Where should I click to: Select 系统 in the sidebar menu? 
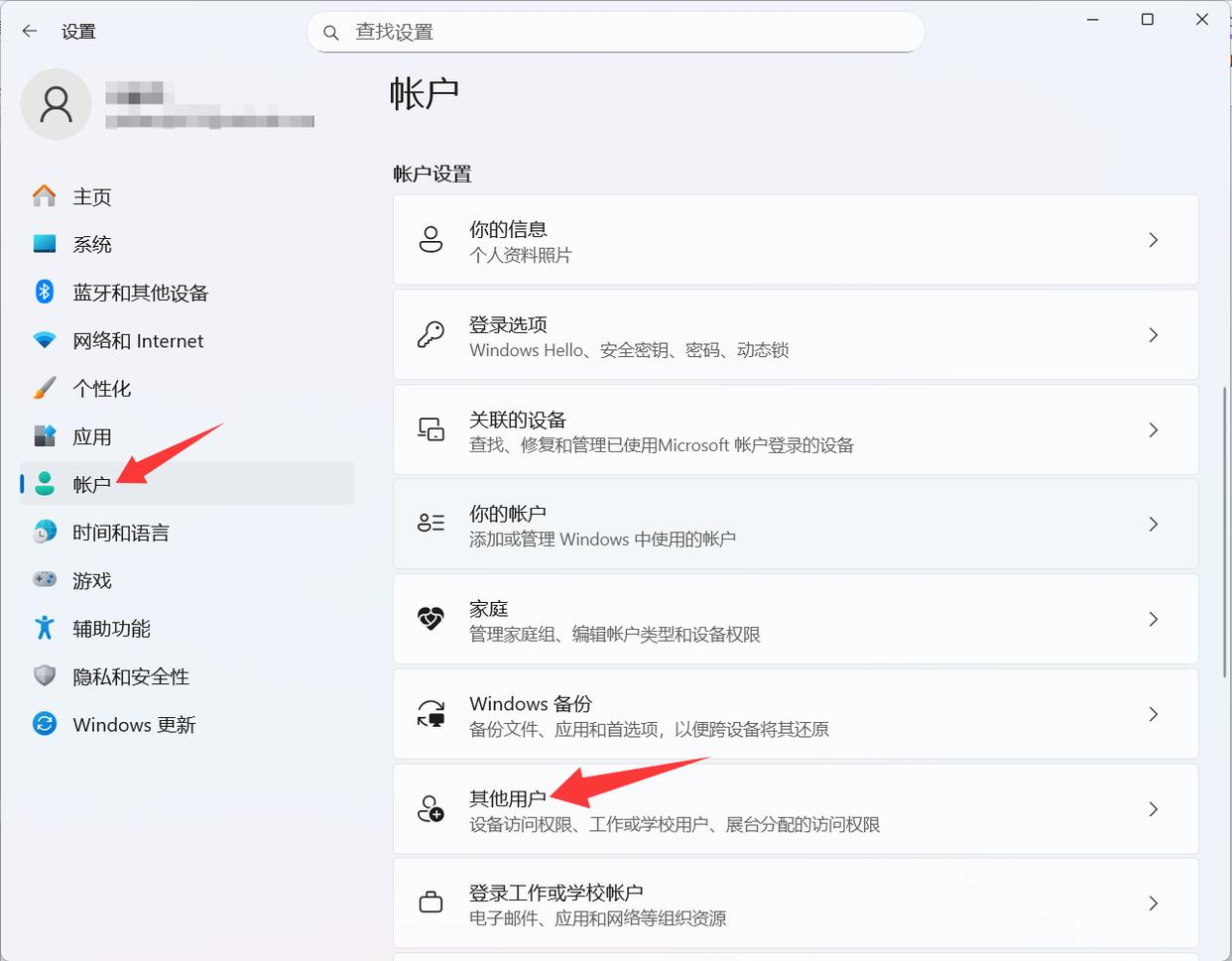click(x=92, y=244)
